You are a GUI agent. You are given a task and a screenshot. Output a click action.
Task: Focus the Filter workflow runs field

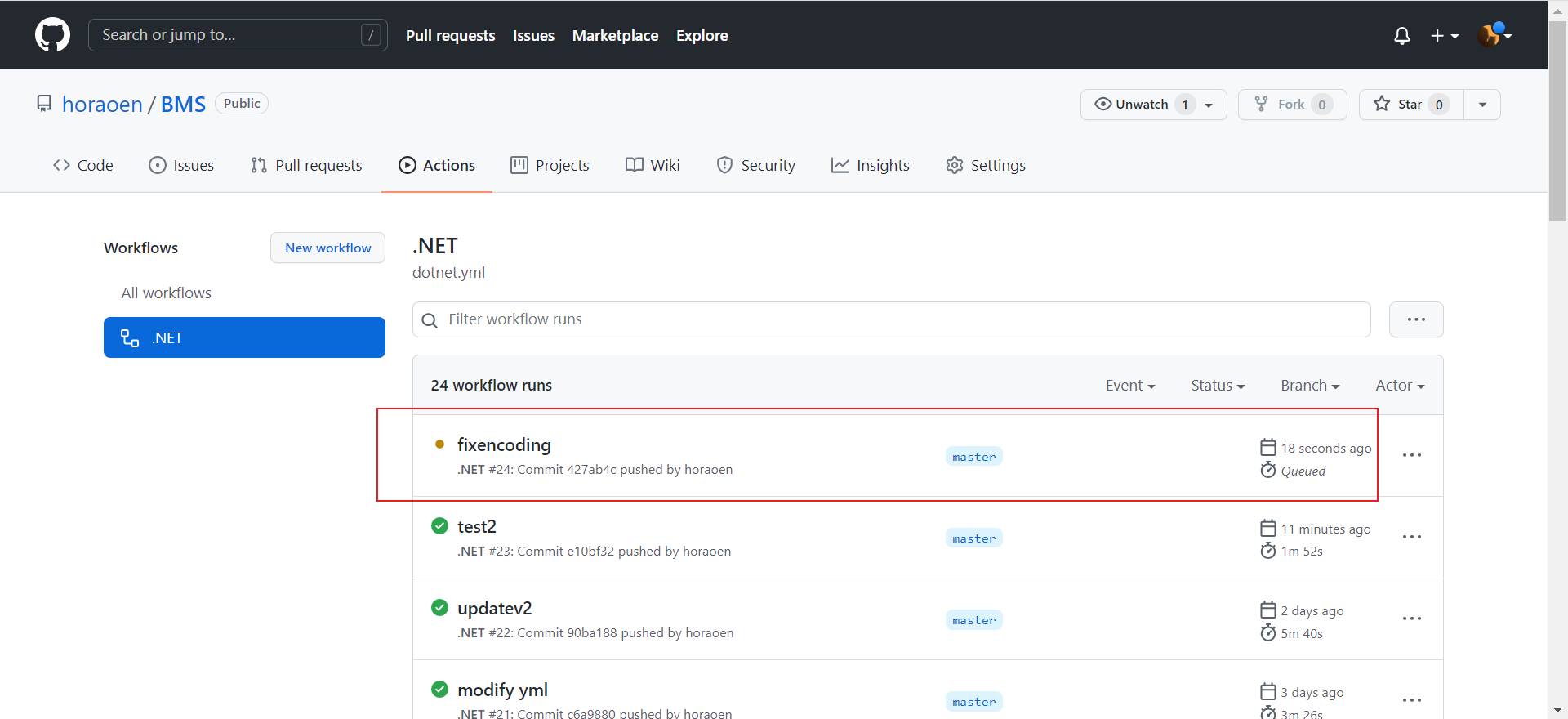pos(891,319)
